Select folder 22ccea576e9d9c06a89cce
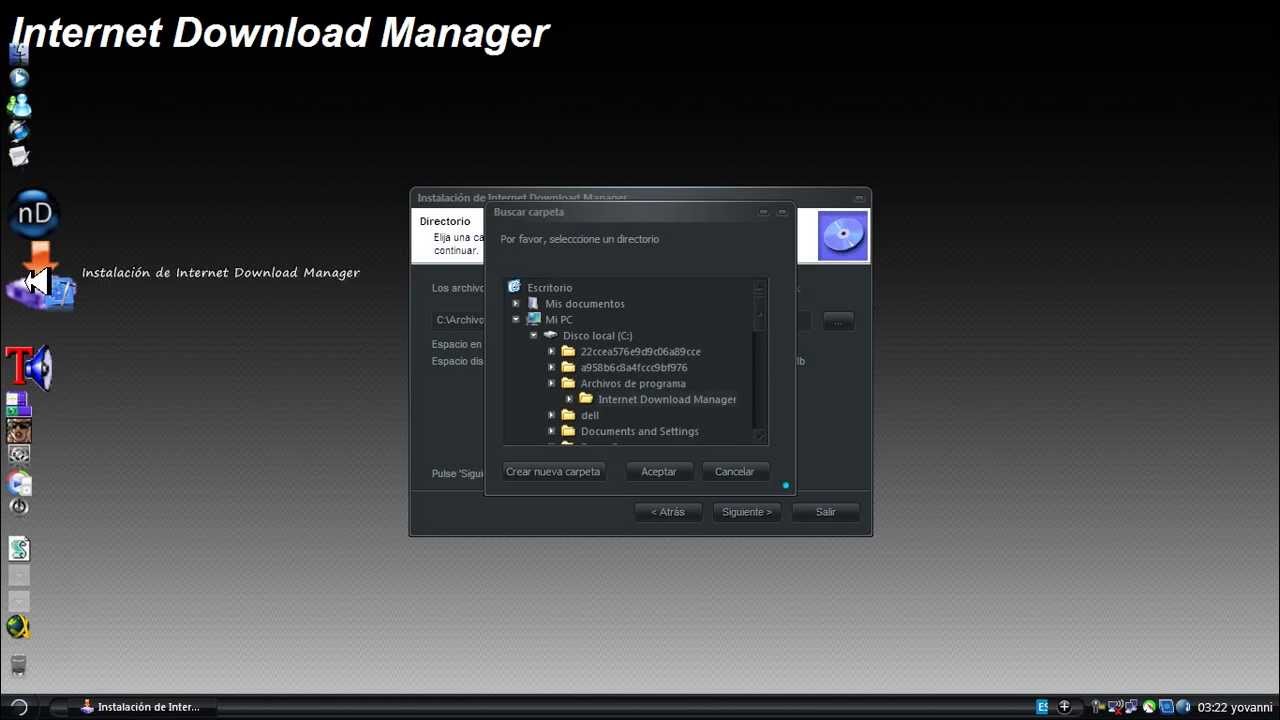The image size is (1280, 720). click(x=640, y=352)
